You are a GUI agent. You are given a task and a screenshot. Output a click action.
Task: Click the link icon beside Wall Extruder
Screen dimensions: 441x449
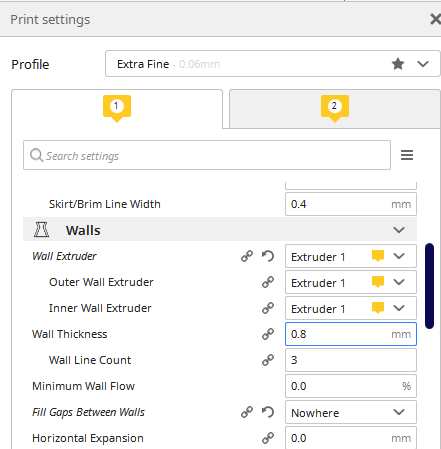point(247,256)
